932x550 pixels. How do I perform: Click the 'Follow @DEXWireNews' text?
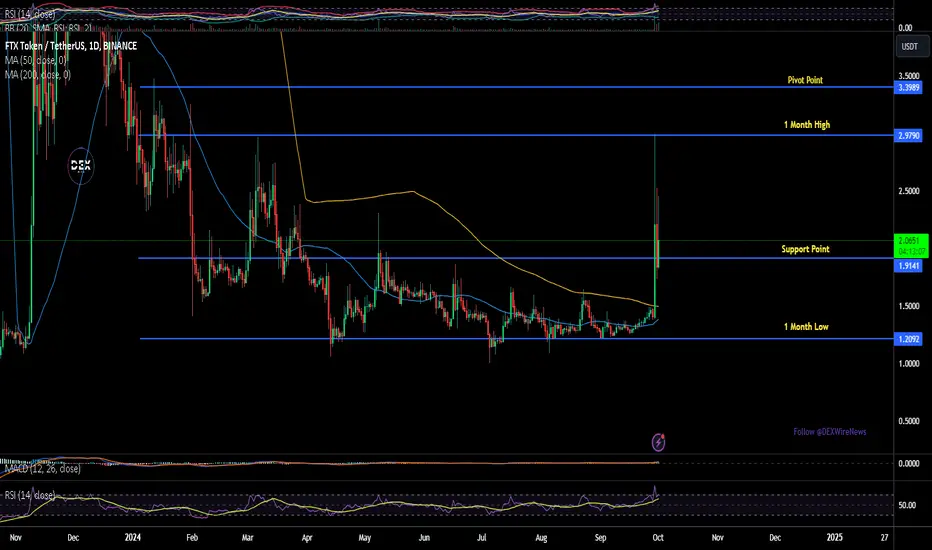(830, 432)
